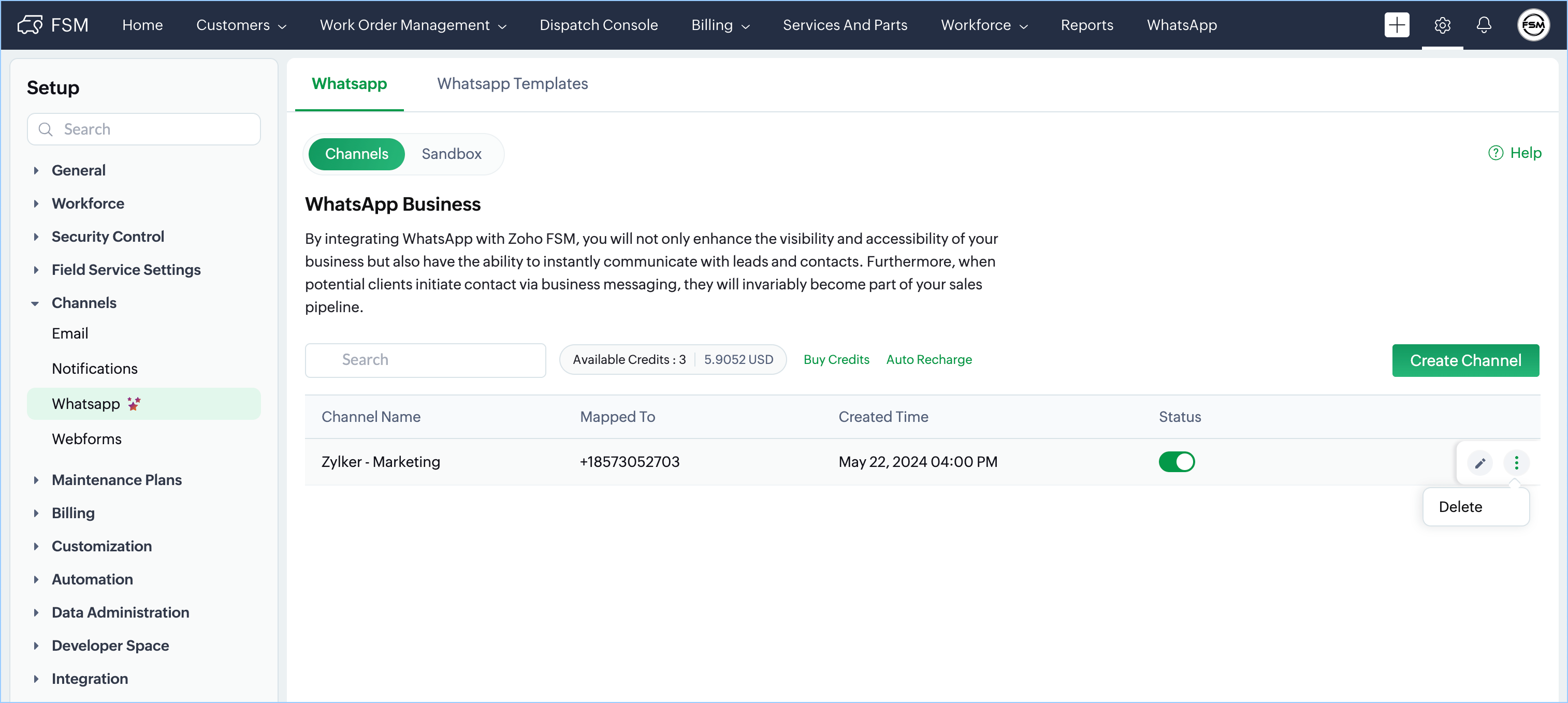Open the Whatsapp Templates tab
The width and height of the screenshot is (1568, 703).
tap(512, 83)
